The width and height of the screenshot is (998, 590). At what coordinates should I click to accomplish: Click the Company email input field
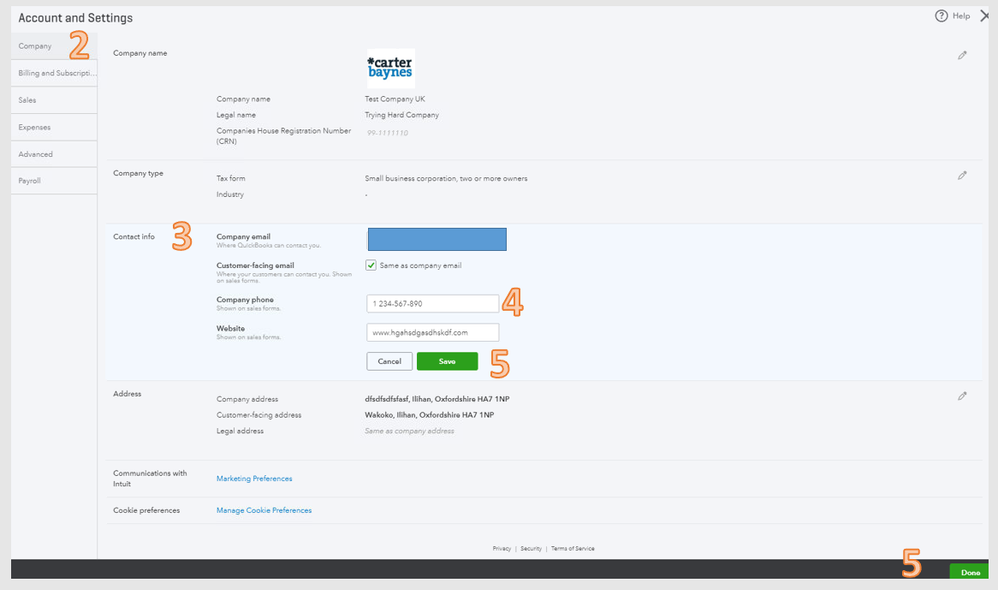tap(437, 239)
